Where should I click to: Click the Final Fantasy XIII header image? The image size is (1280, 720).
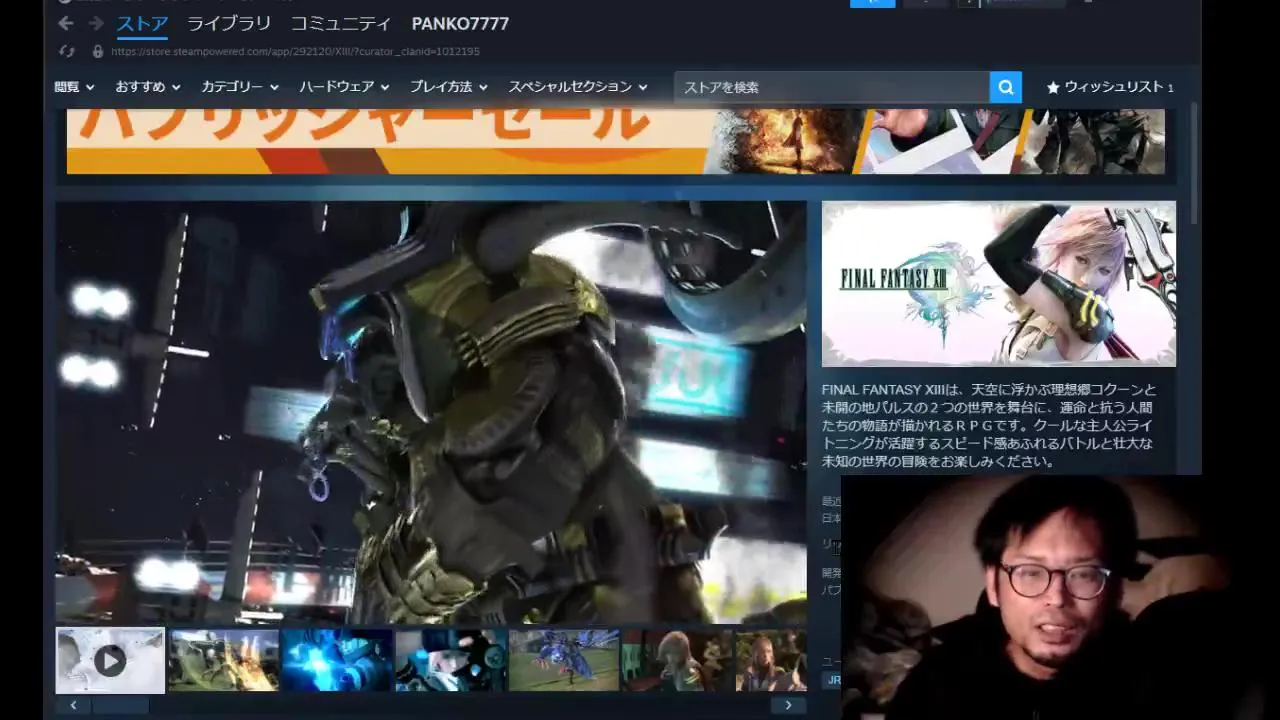999,284
